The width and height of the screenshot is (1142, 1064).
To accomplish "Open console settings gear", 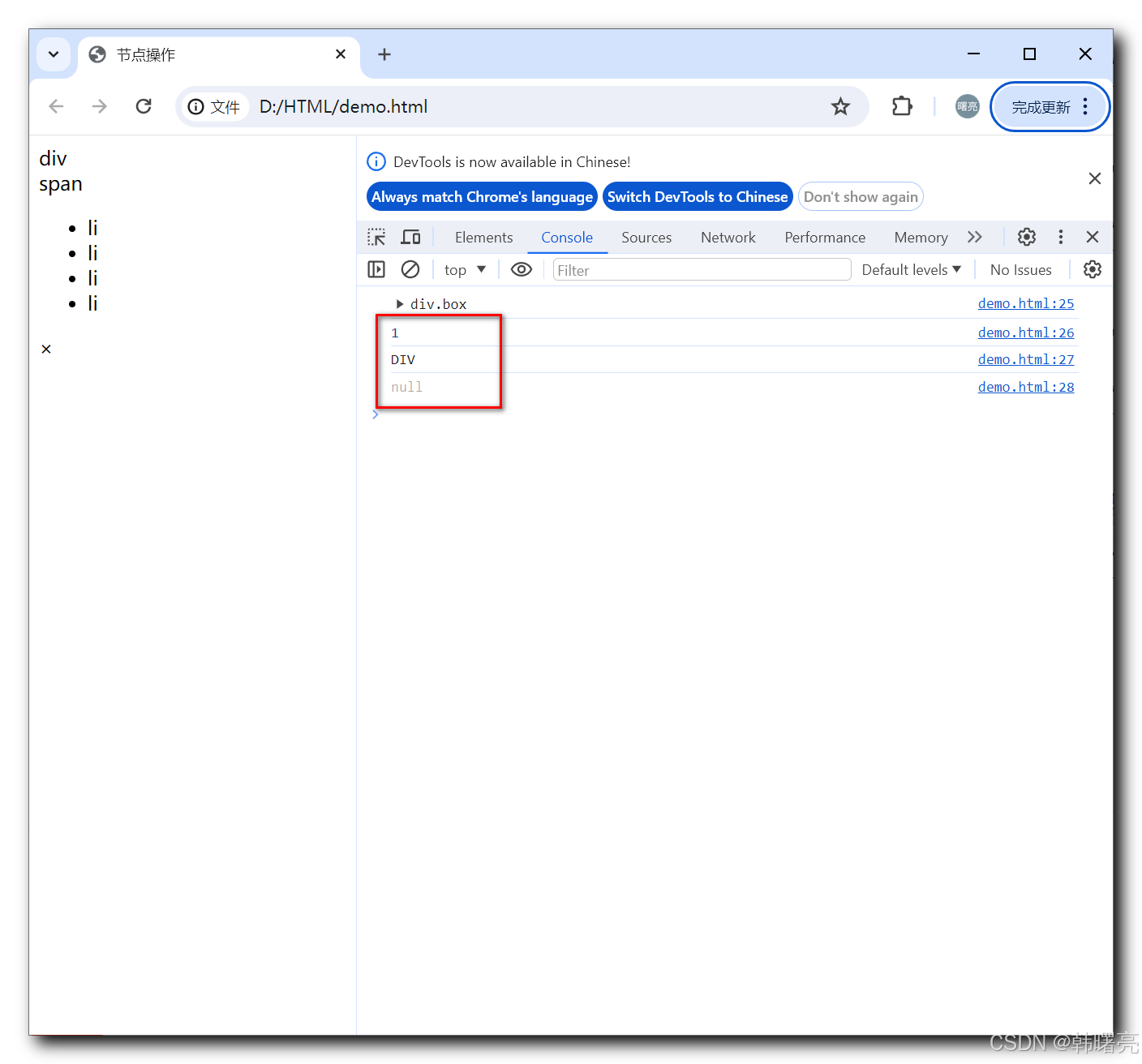I will [1093, 269].
